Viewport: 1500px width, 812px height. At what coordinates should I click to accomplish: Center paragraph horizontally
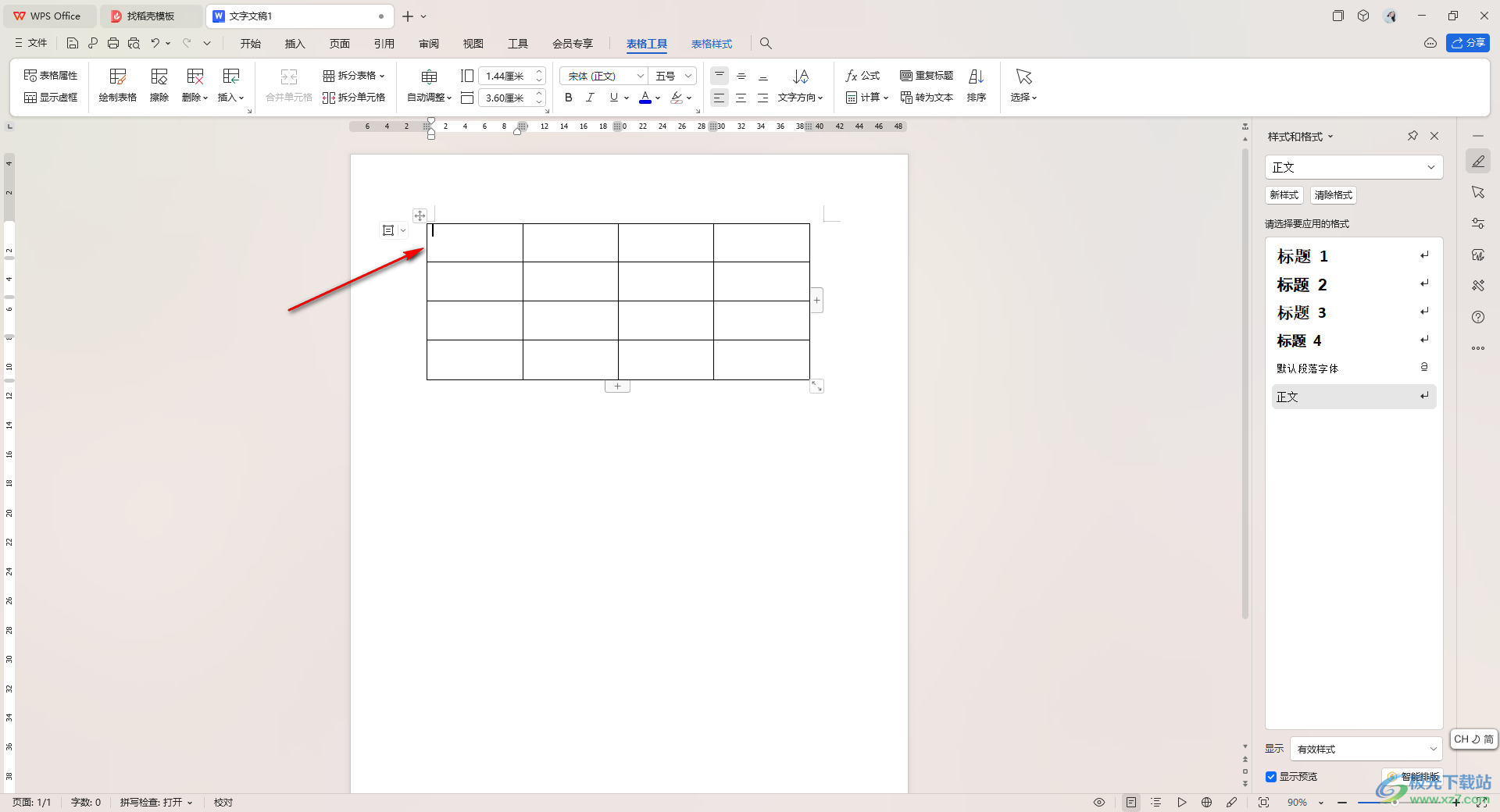click(741, 98)
